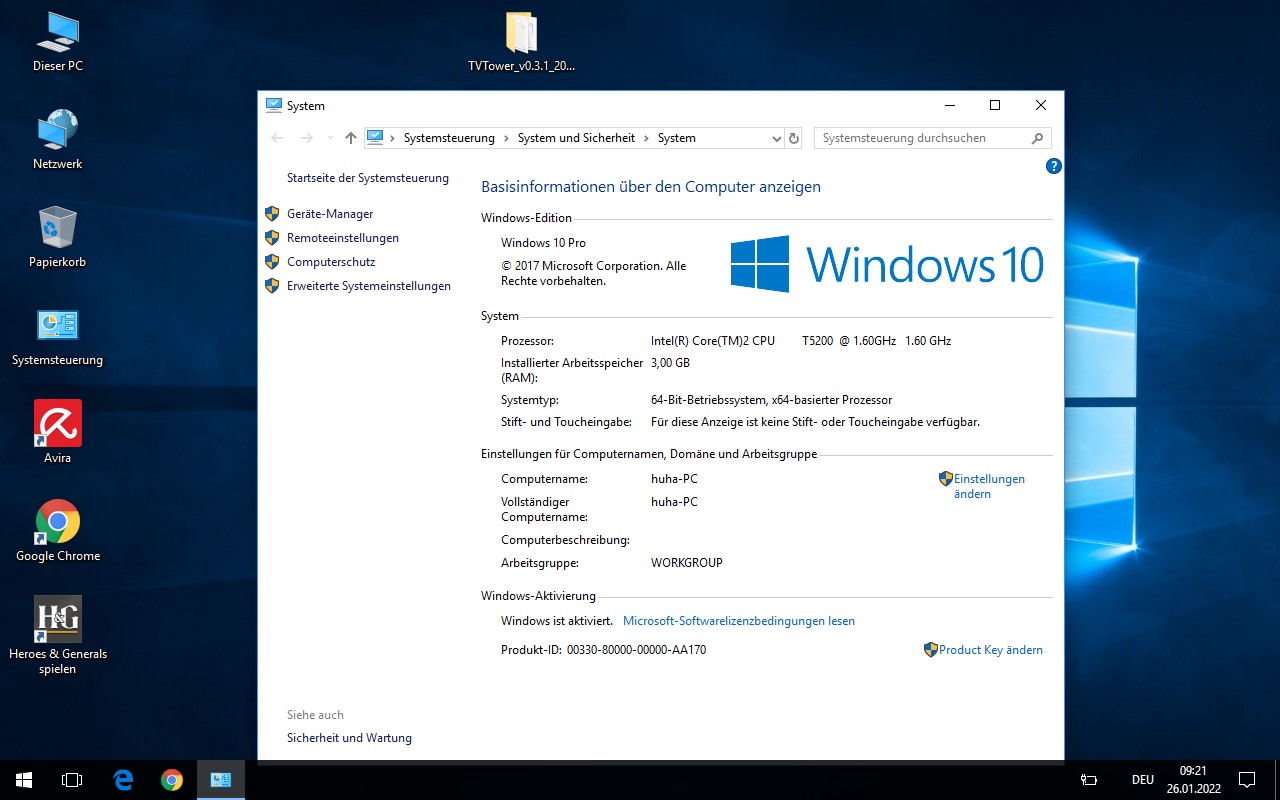Screen dimensions: 1280x800
Task: Open the Windows Start menu
Action: (24, 780)
